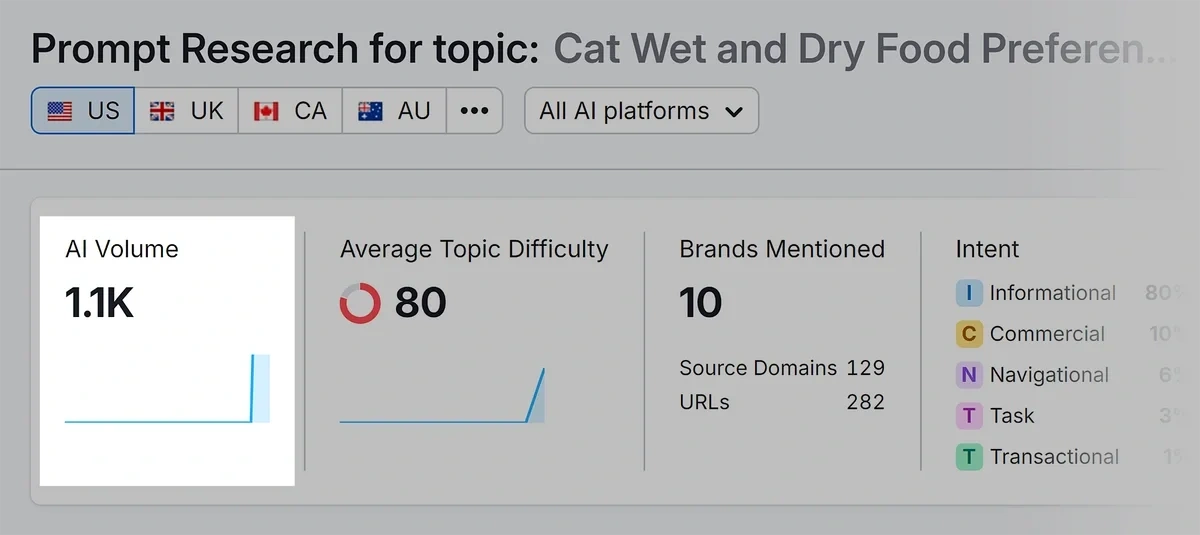
Task: Click the Transactional intent T icon
Action: 969,457
